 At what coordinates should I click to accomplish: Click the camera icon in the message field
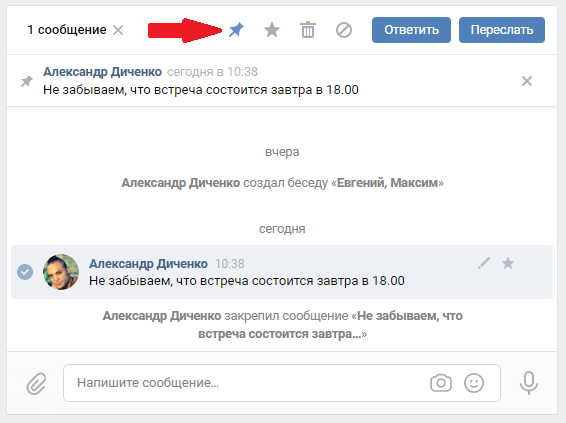pyautogui.click(x=441, y=383)
